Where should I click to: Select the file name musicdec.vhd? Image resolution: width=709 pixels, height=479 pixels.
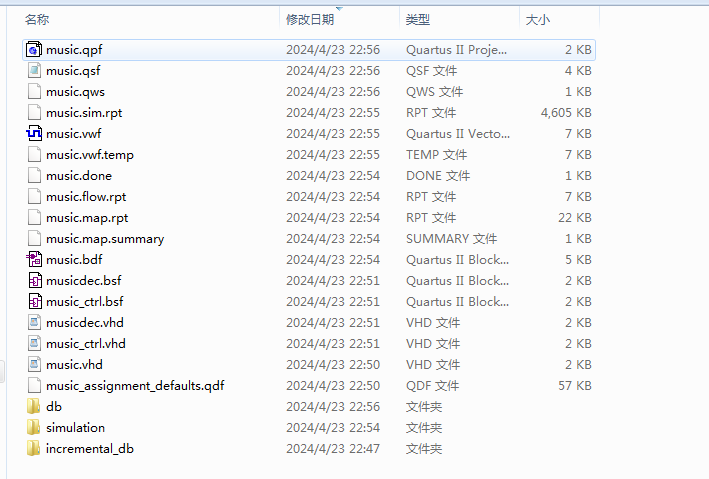click(x=85, y=322)
